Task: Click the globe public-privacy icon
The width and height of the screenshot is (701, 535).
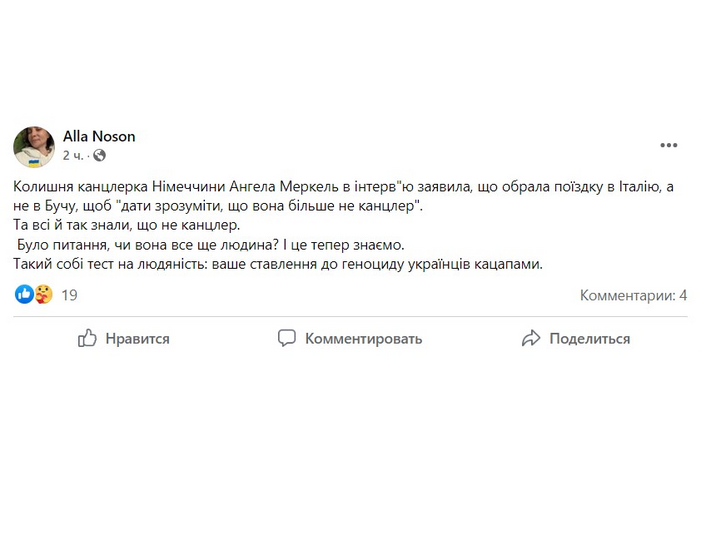Action: (99, 156)
